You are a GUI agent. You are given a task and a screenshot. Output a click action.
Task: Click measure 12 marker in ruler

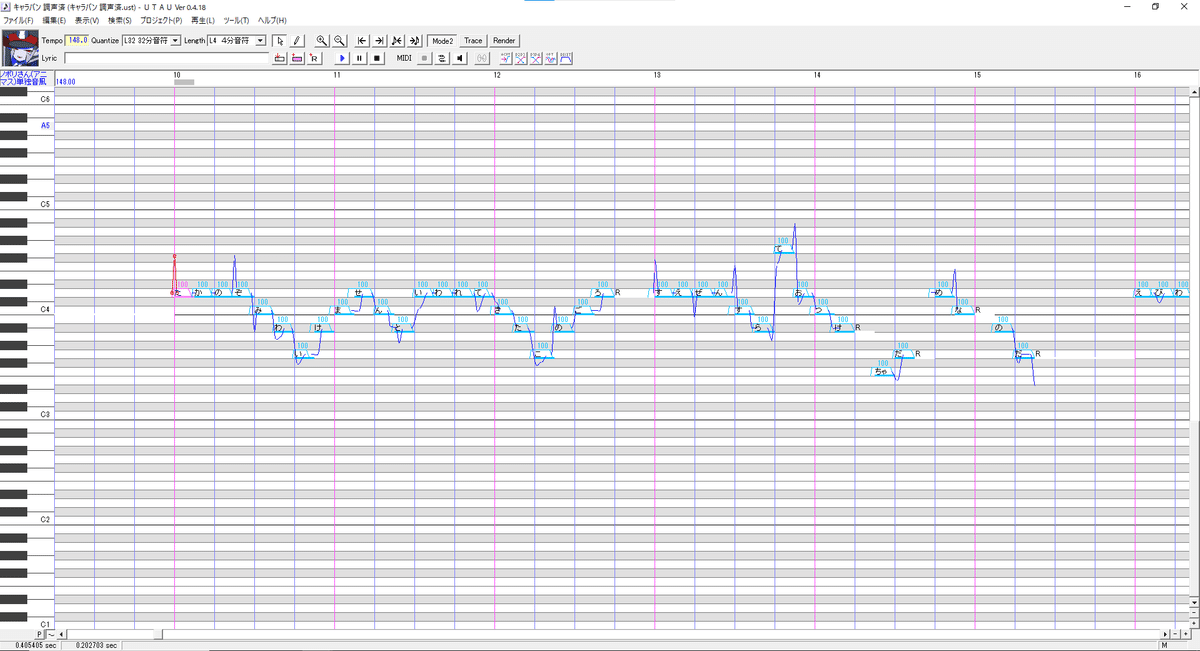(497, 76)
